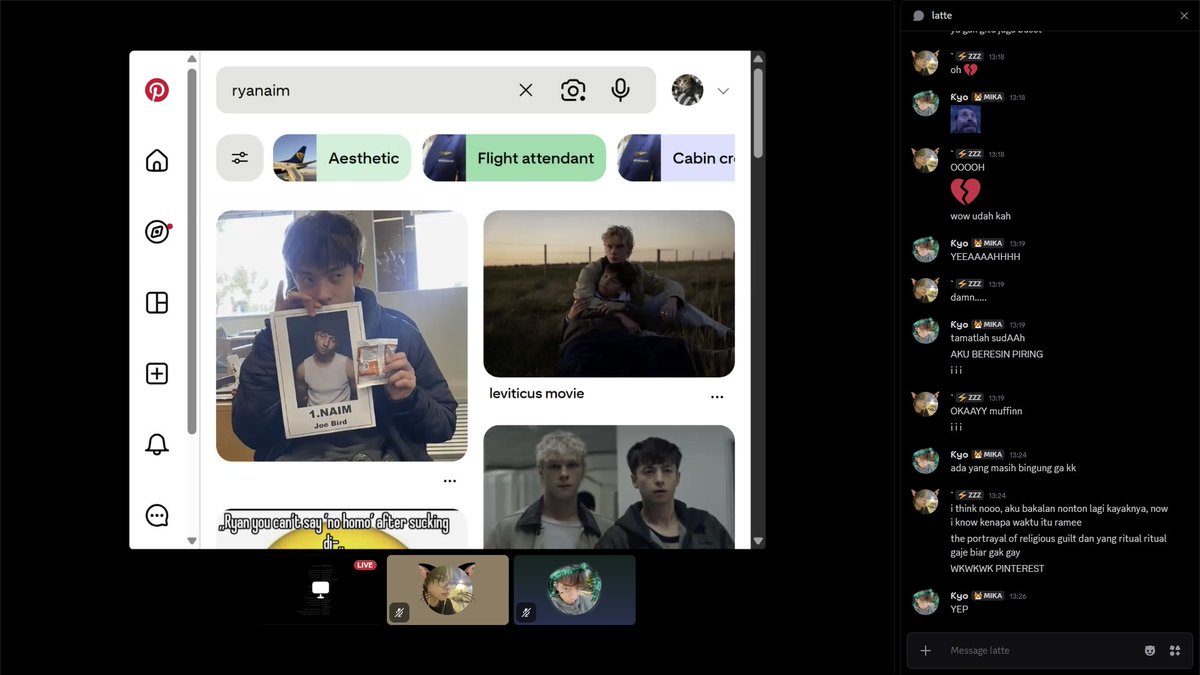
Task: Click scroll-down arrow on Pinterest sidebar scrollbar
Action: pos(192,541)
